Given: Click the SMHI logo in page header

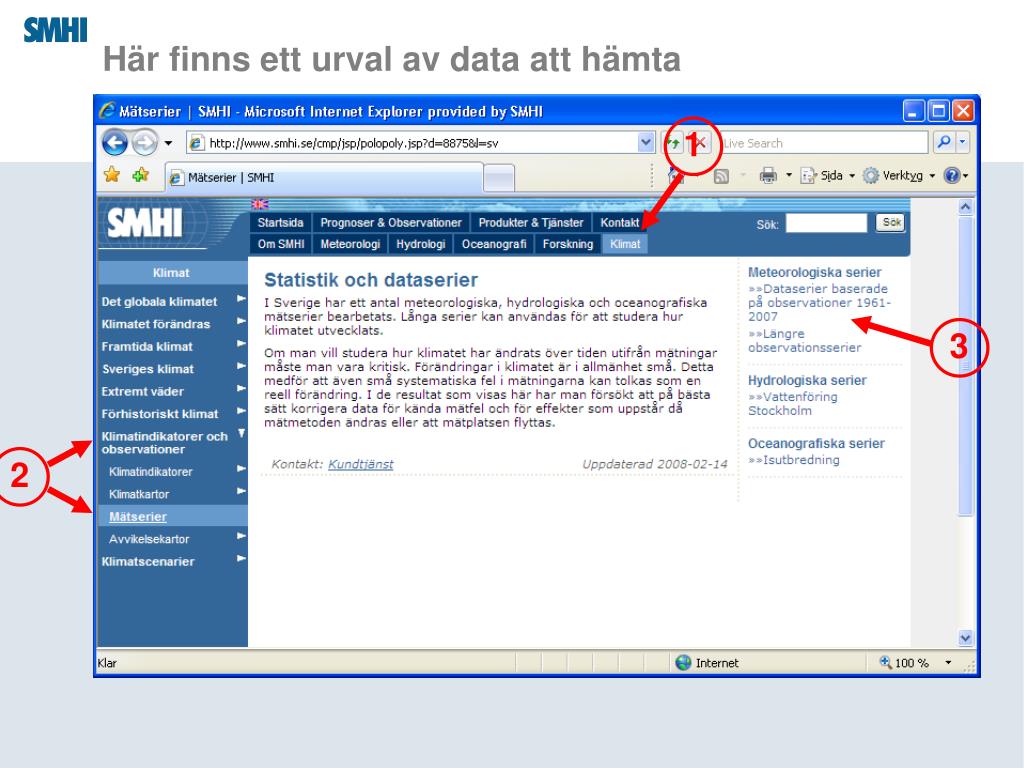Looking at the screenshot, I should (x=145, y=223).
